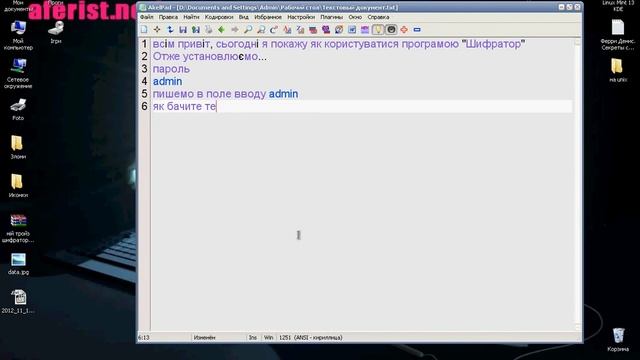
Task: Select the Корзина recycle bin icon
Action: pos(618,340)
